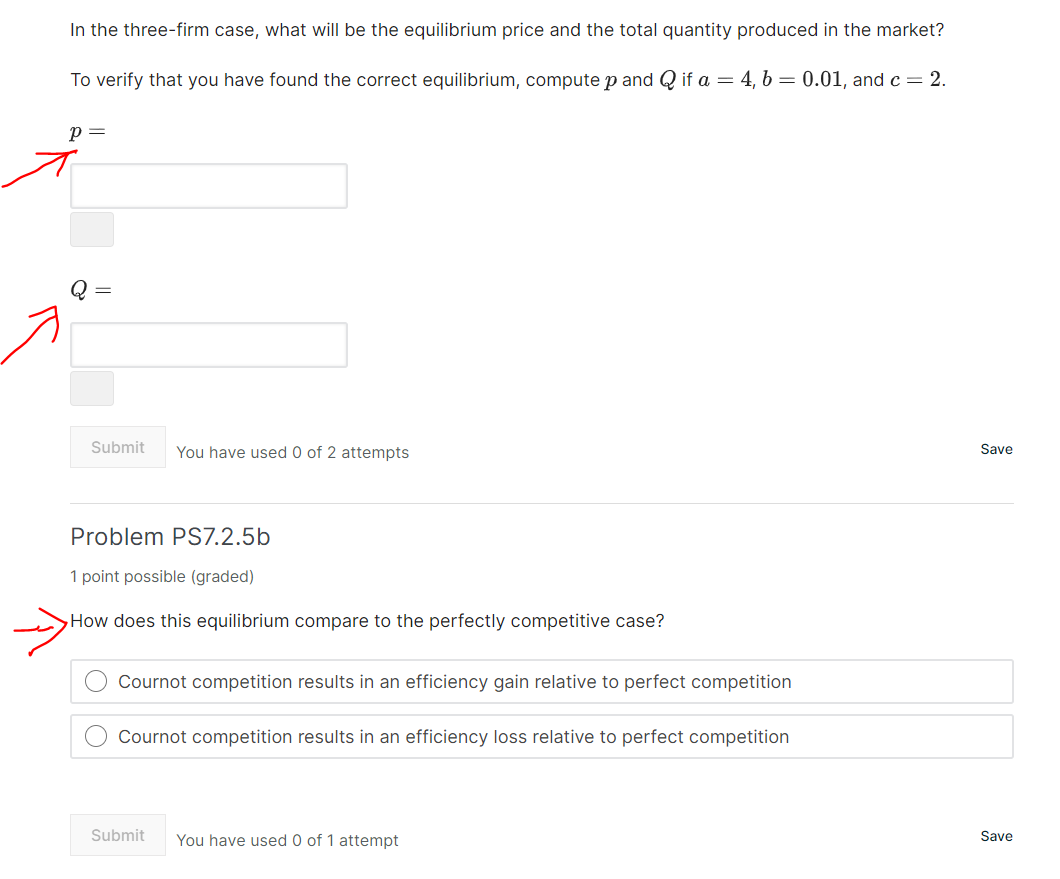Click the three-firm case question text
The image size is (1060, 879).
pyautogui.click(x=507, y=30)
